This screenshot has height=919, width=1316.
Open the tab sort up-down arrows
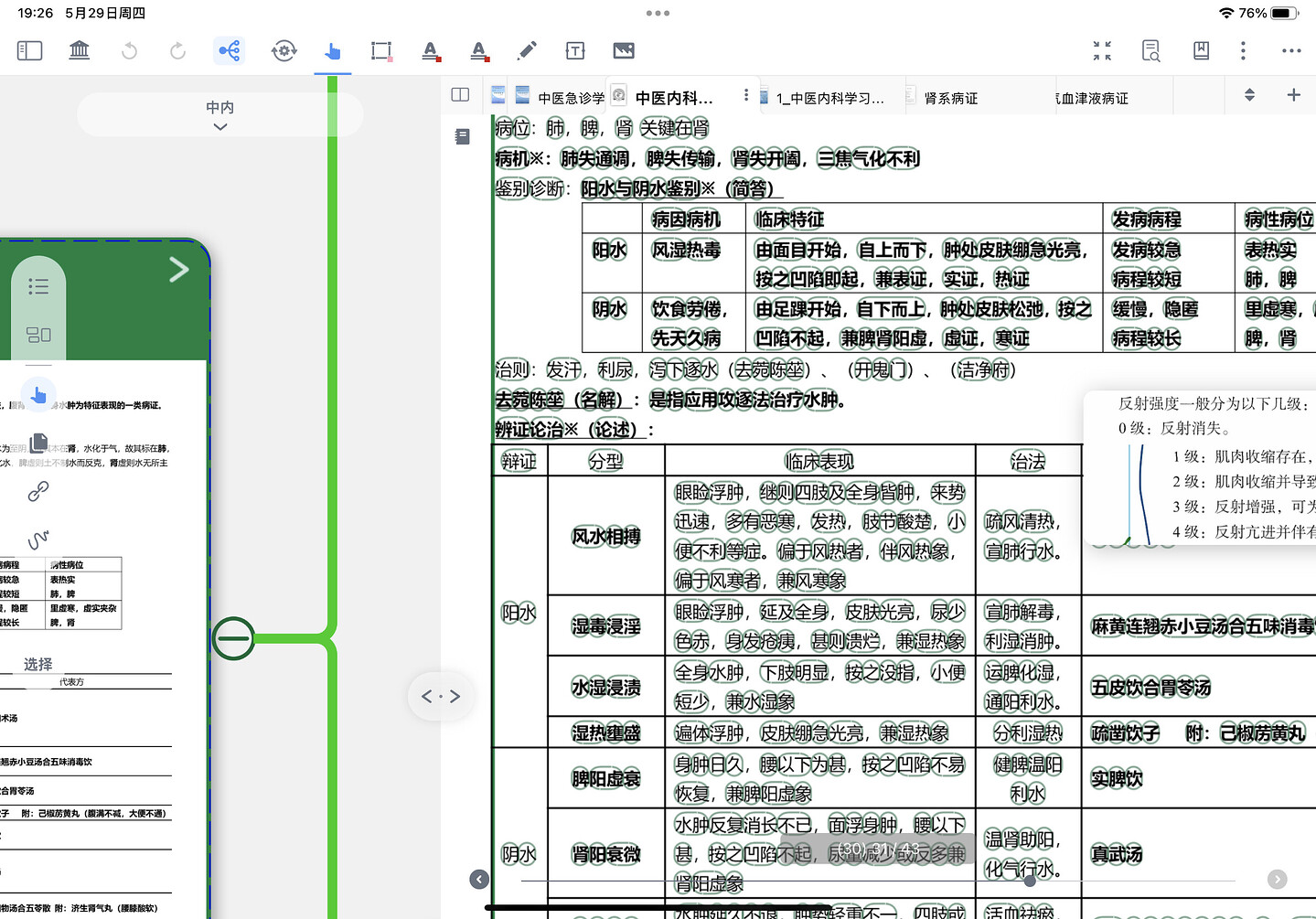pos(1249,95)
